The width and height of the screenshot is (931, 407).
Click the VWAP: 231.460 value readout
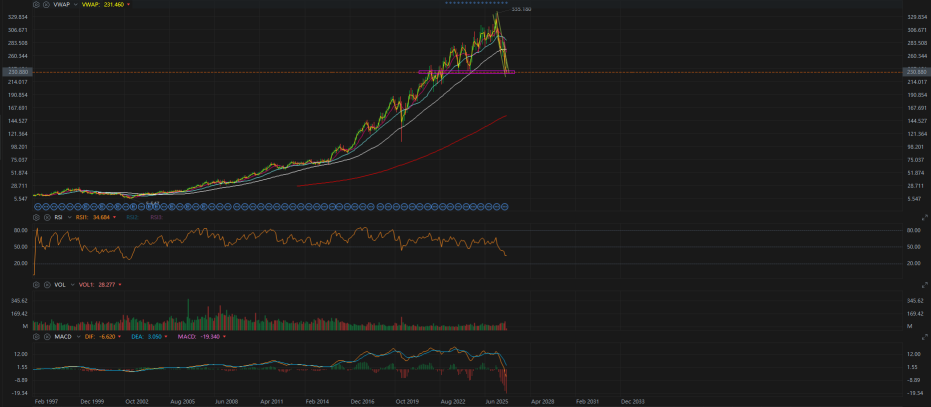[103, 4]
